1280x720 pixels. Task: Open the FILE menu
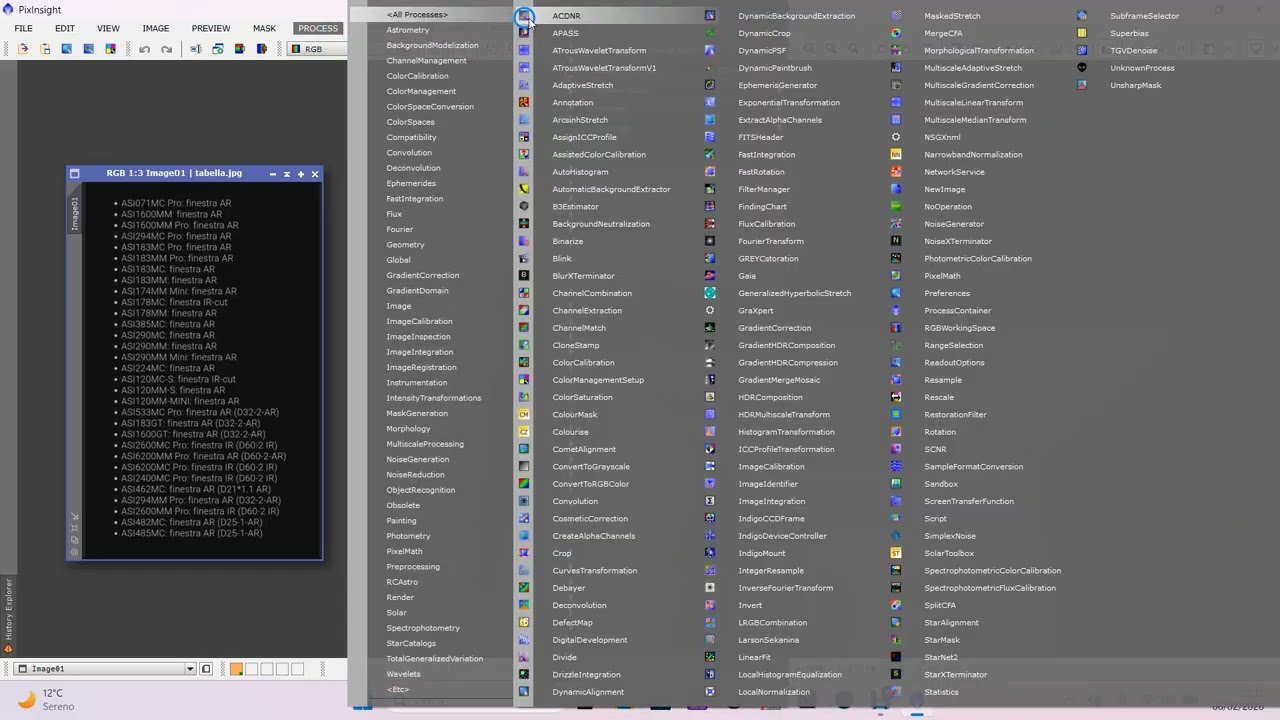(23, 28)
